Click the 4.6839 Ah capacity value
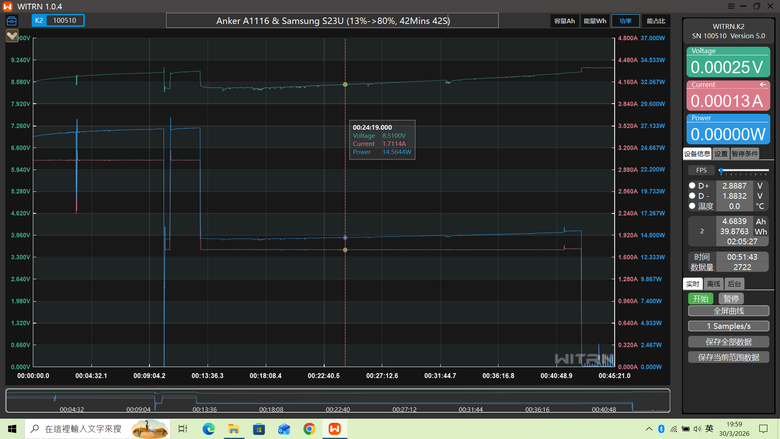Viewport: 780px width, 439px height. point(734,221)
